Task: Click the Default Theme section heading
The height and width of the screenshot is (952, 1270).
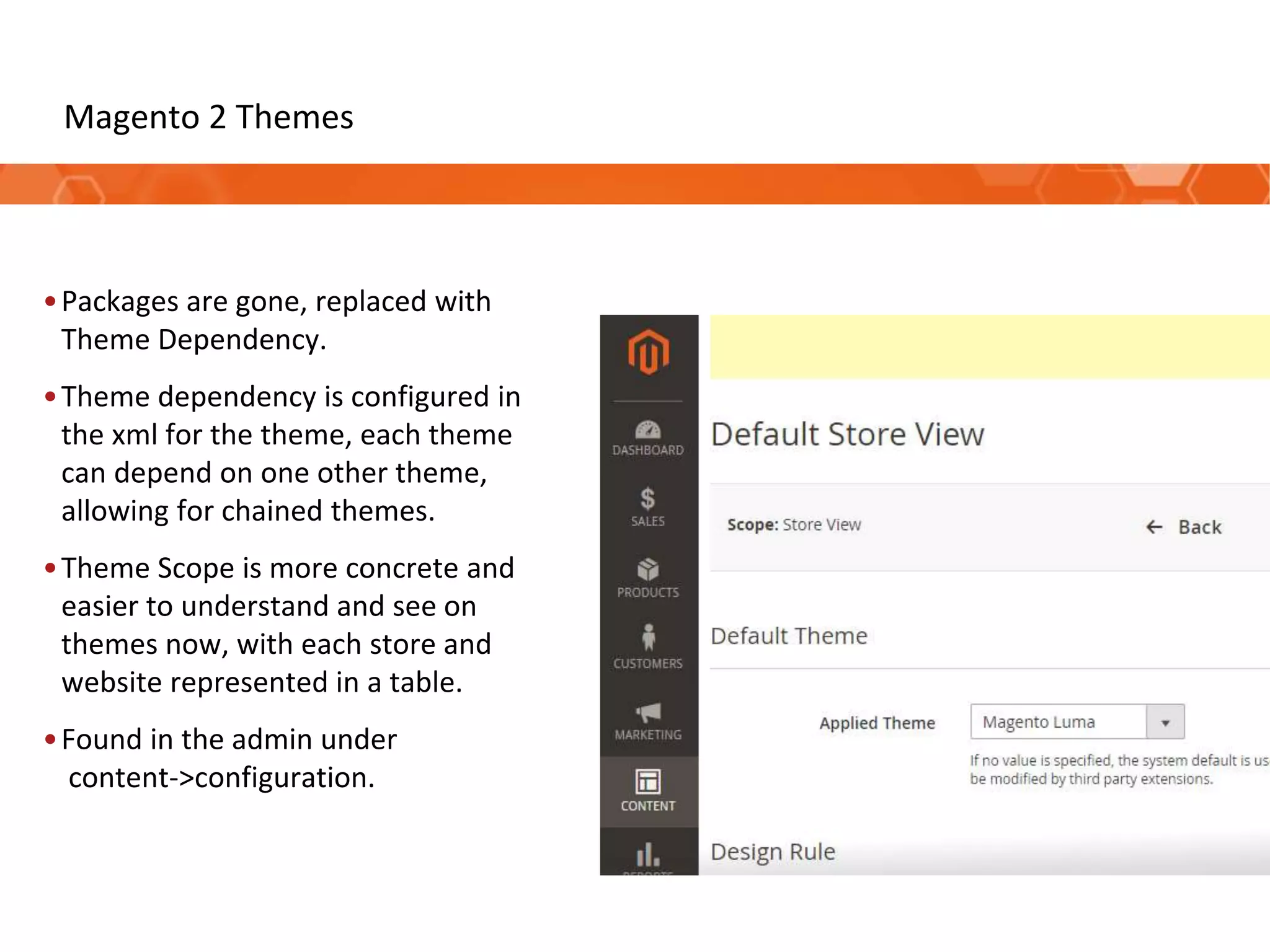Action: coord(789,637)
